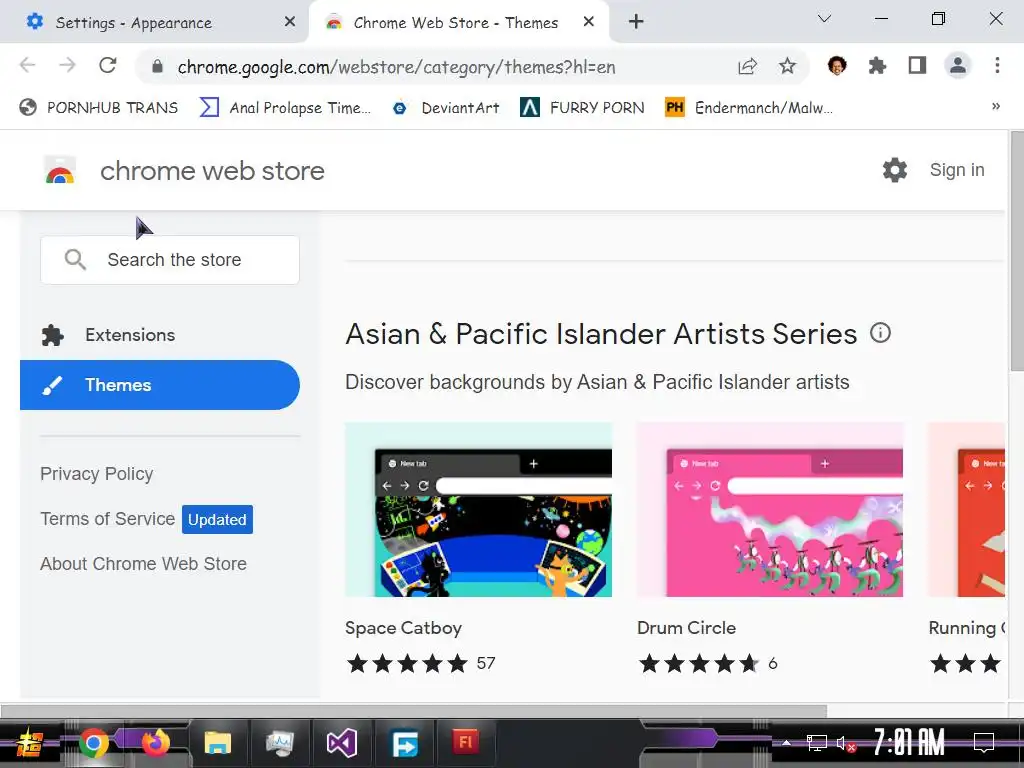The image size is (1024, 768).
Task: Click in the Search the store field
Action: point(170,260)
